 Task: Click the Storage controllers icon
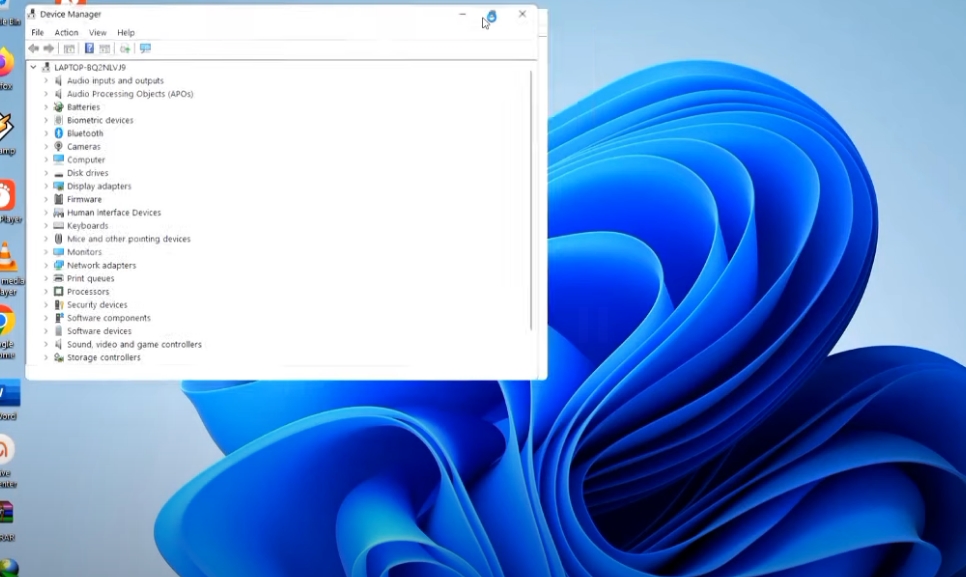pos(59,358)
